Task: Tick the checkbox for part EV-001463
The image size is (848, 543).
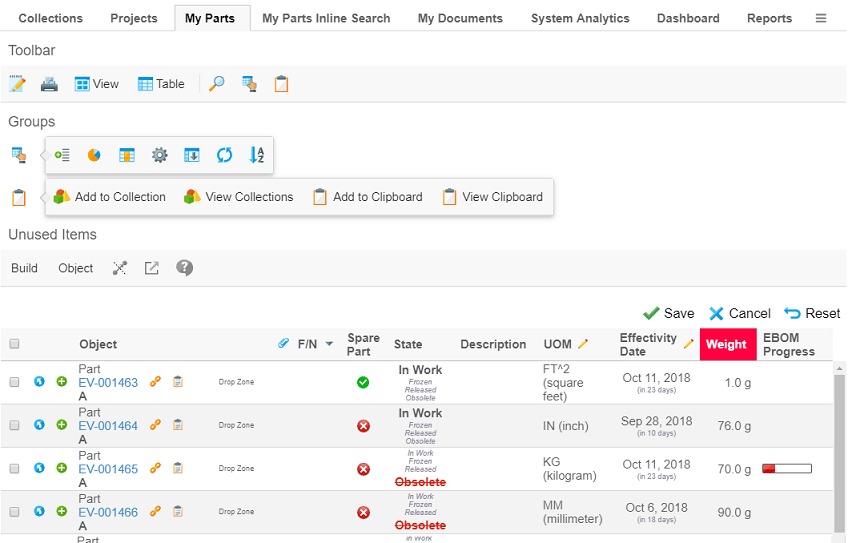Action: [x=15, y=382]
